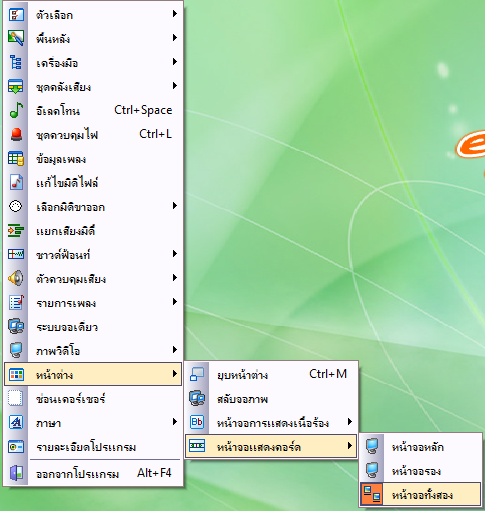The height and width of the screenshot is (511, 485).
Task: Click the exit door icon ออกจากโปรแกรม
Action: [16, 473]
